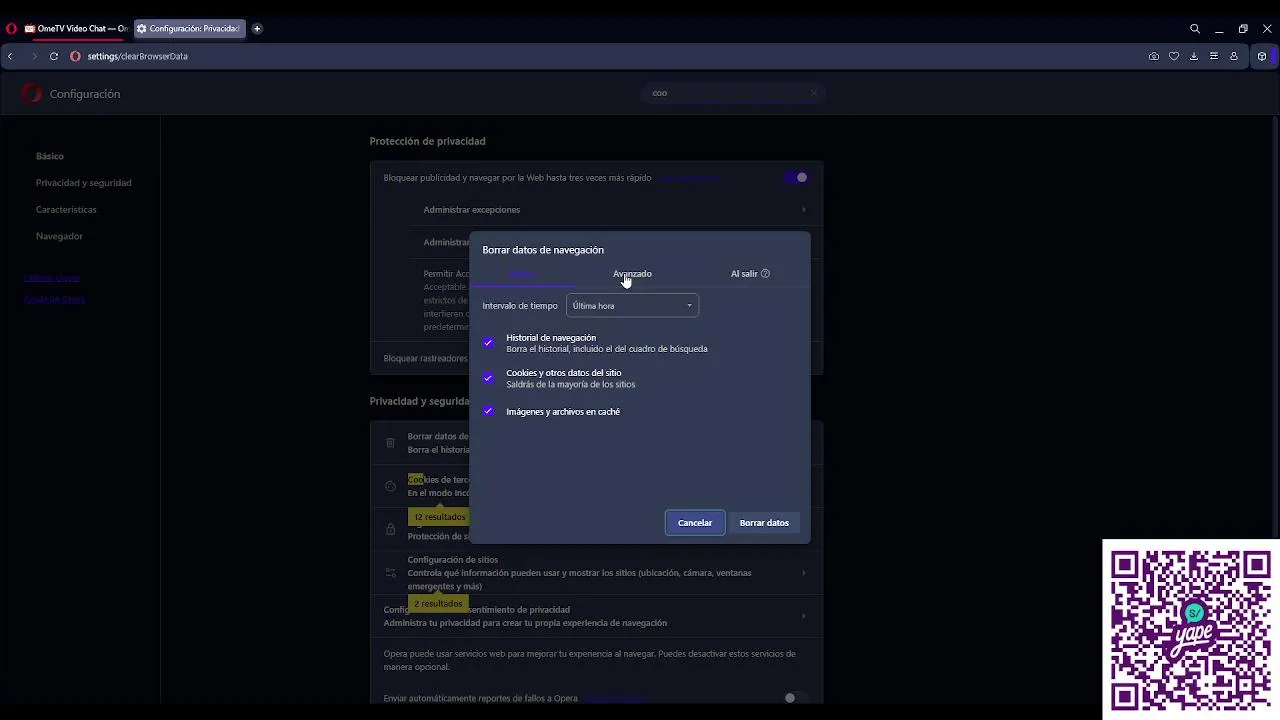
Task: Open the Intervalo de tiempo dropdown
Action: tap(632, 306)
